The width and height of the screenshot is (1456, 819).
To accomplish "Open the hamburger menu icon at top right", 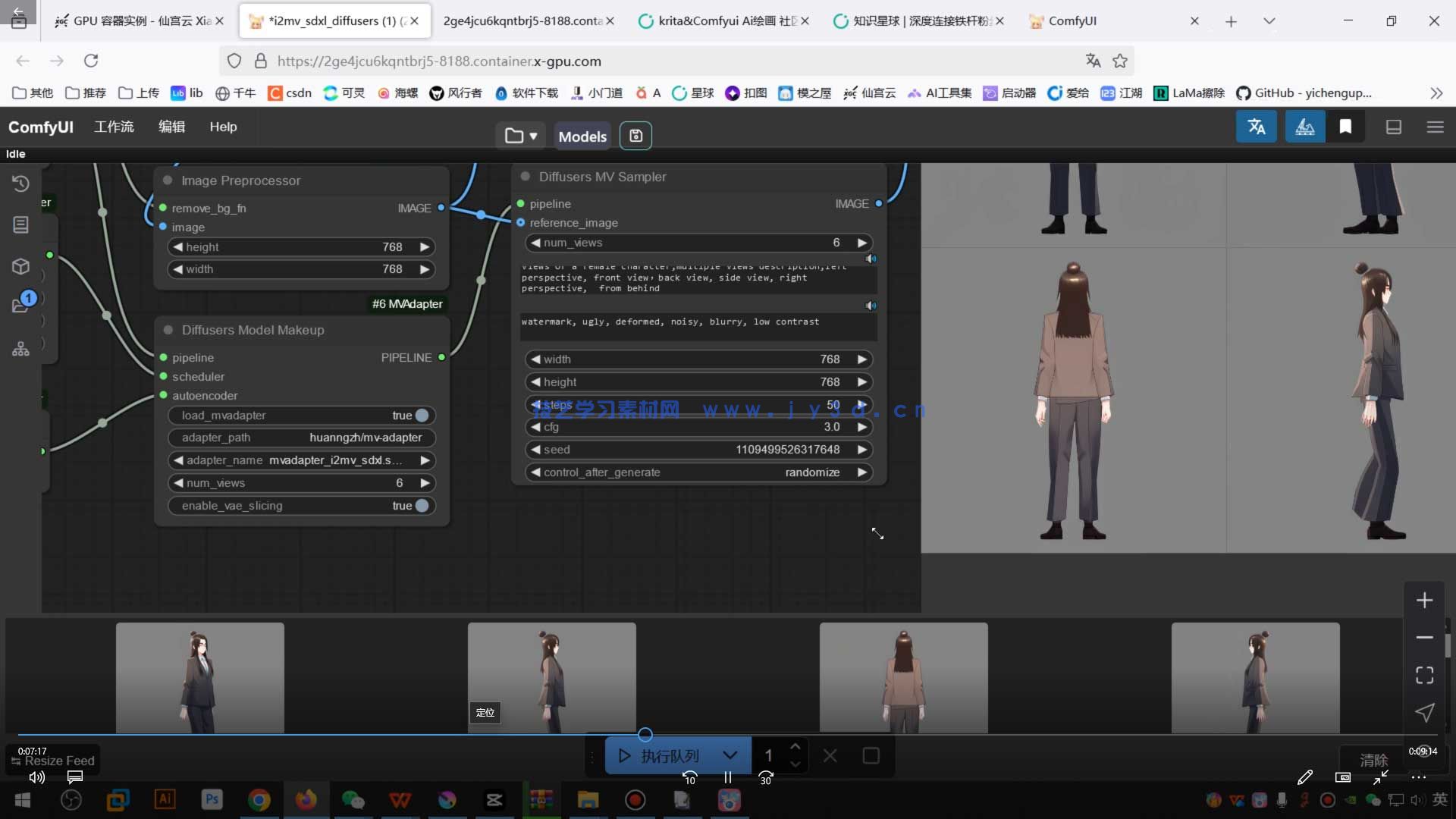I will point(1435,127).
